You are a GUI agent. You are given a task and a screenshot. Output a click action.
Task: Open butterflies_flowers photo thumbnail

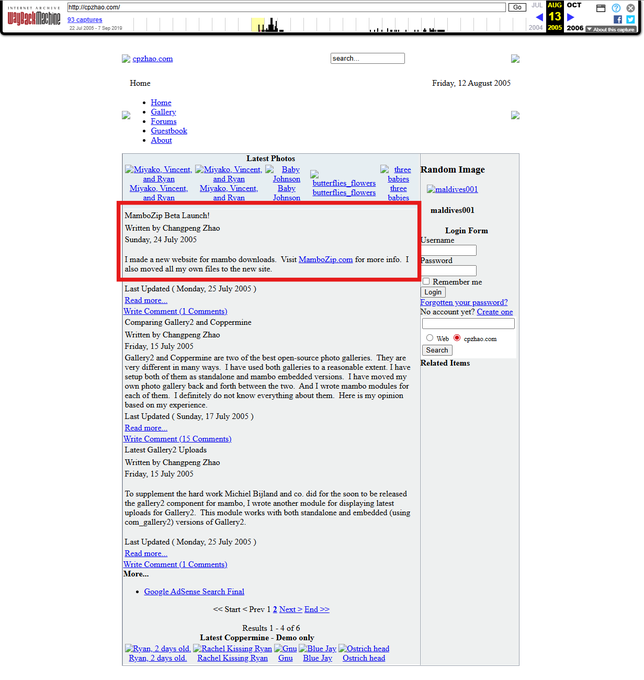tap(343, 178)
